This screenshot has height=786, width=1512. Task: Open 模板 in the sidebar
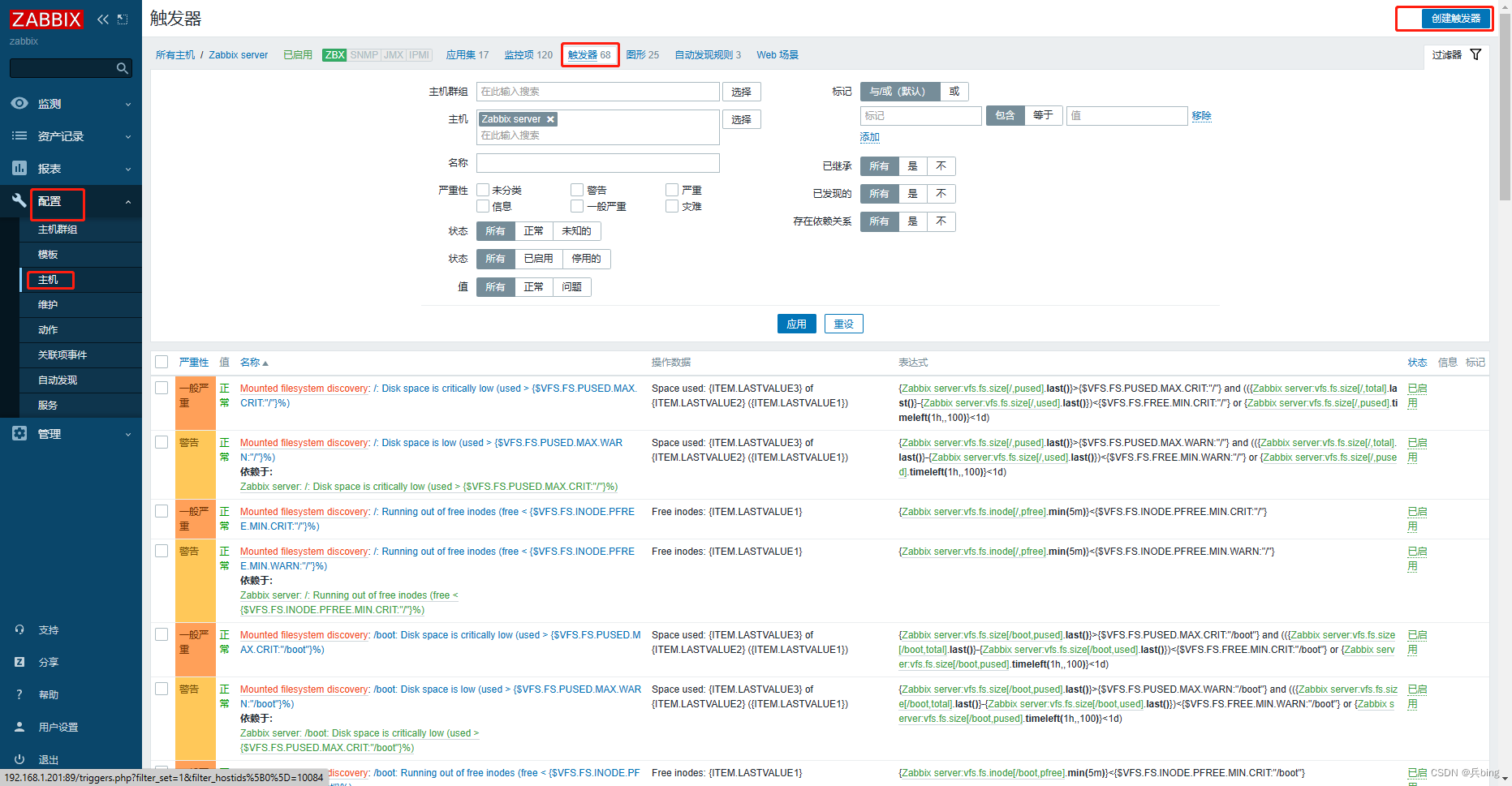coord(48,255)
